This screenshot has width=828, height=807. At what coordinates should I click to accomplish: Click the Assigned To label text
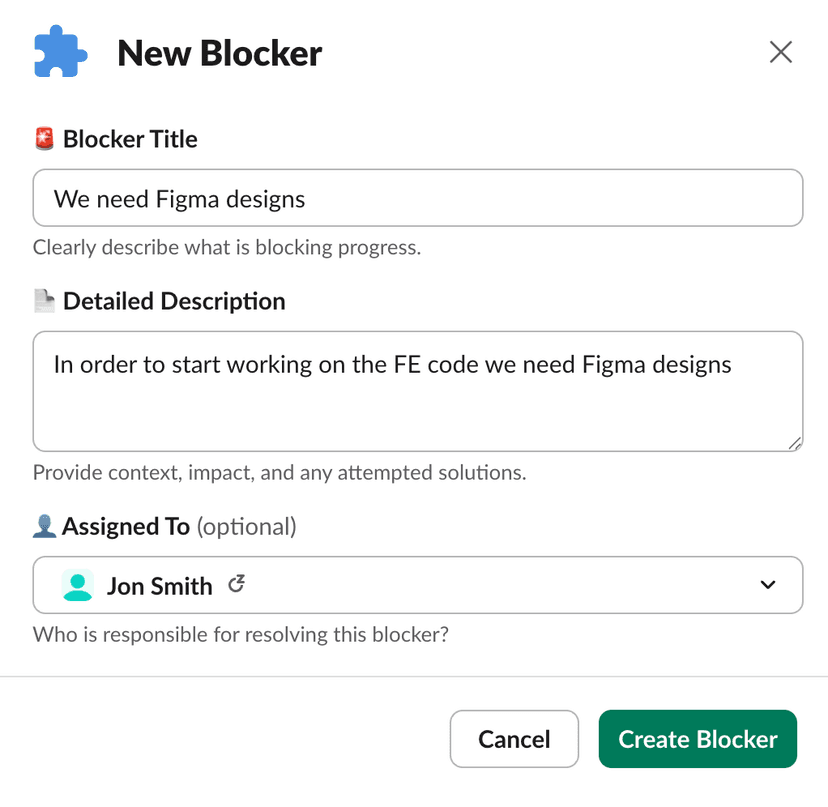point(126,527)
